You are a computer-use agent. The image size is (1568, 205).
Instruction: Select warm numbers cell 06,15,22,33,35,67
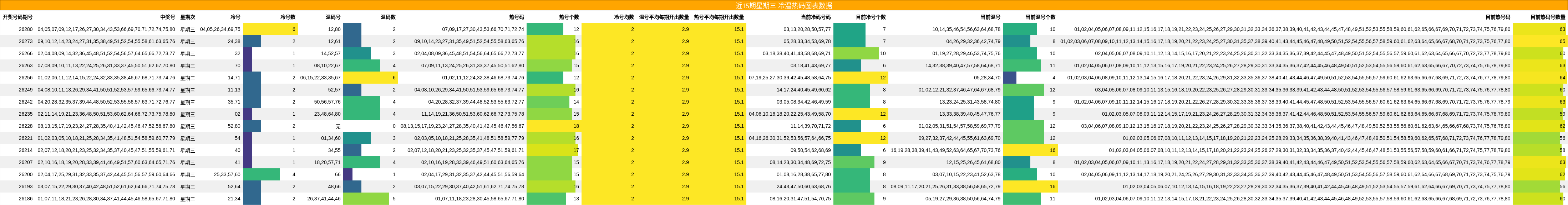320,78
